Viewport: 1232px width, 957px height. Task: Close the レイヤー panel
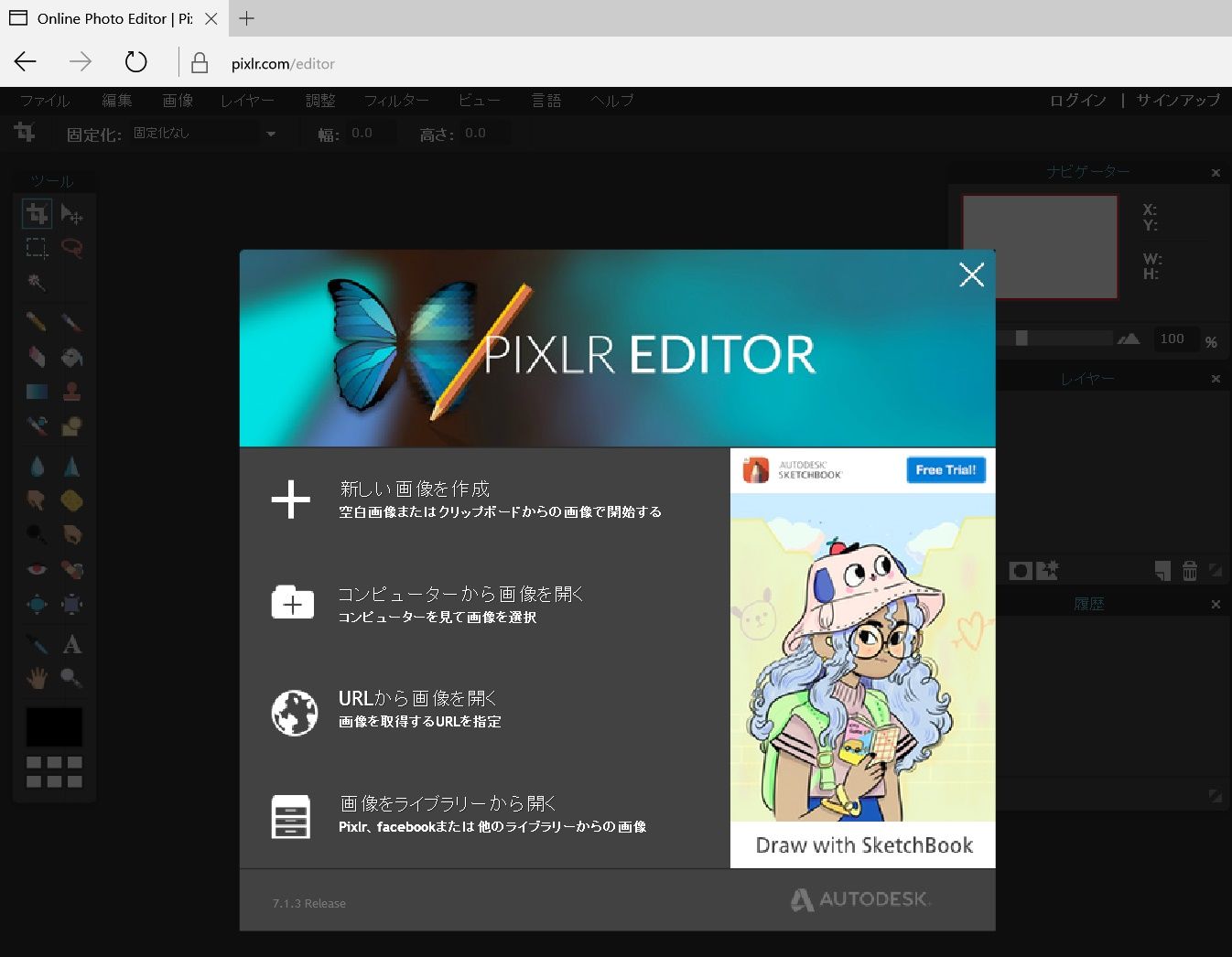point(1216,379)
